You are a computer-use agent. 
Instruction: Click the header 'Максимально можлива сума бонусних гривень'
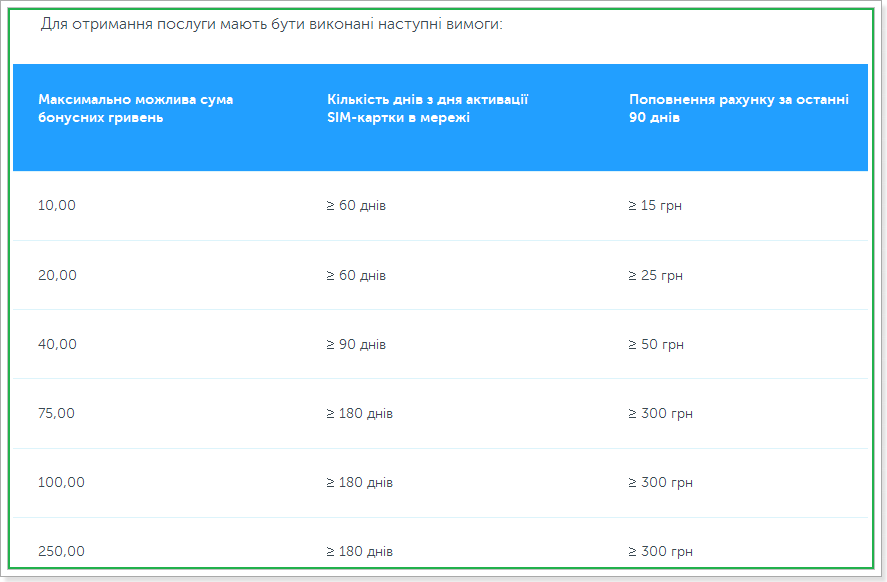point(136,109)
